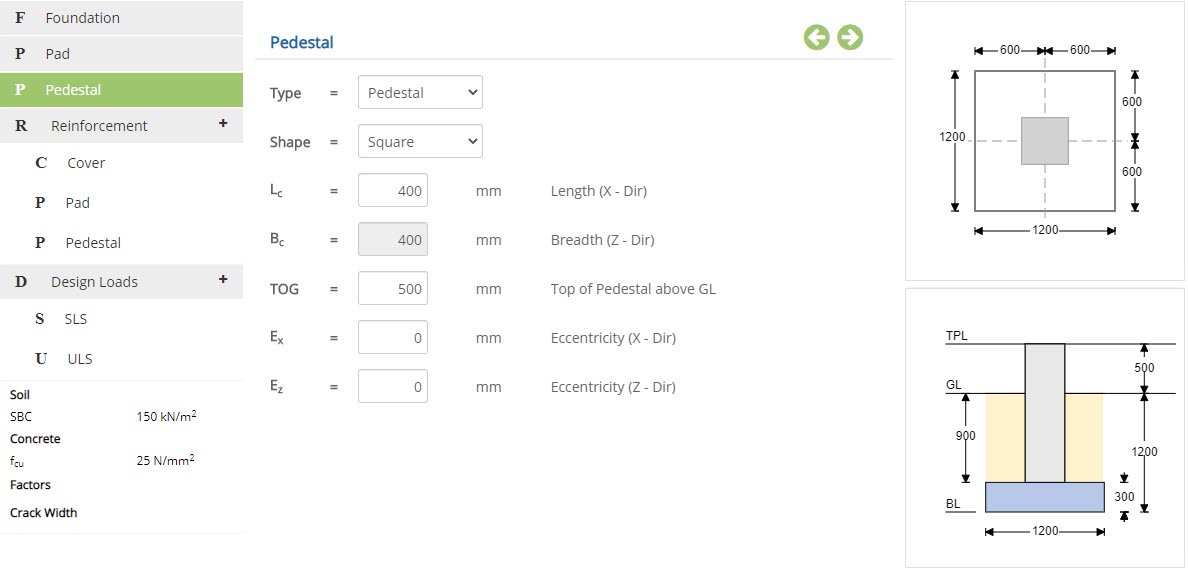
Task: Click the foundation plan view diagram
Action: pos(1045,141)
